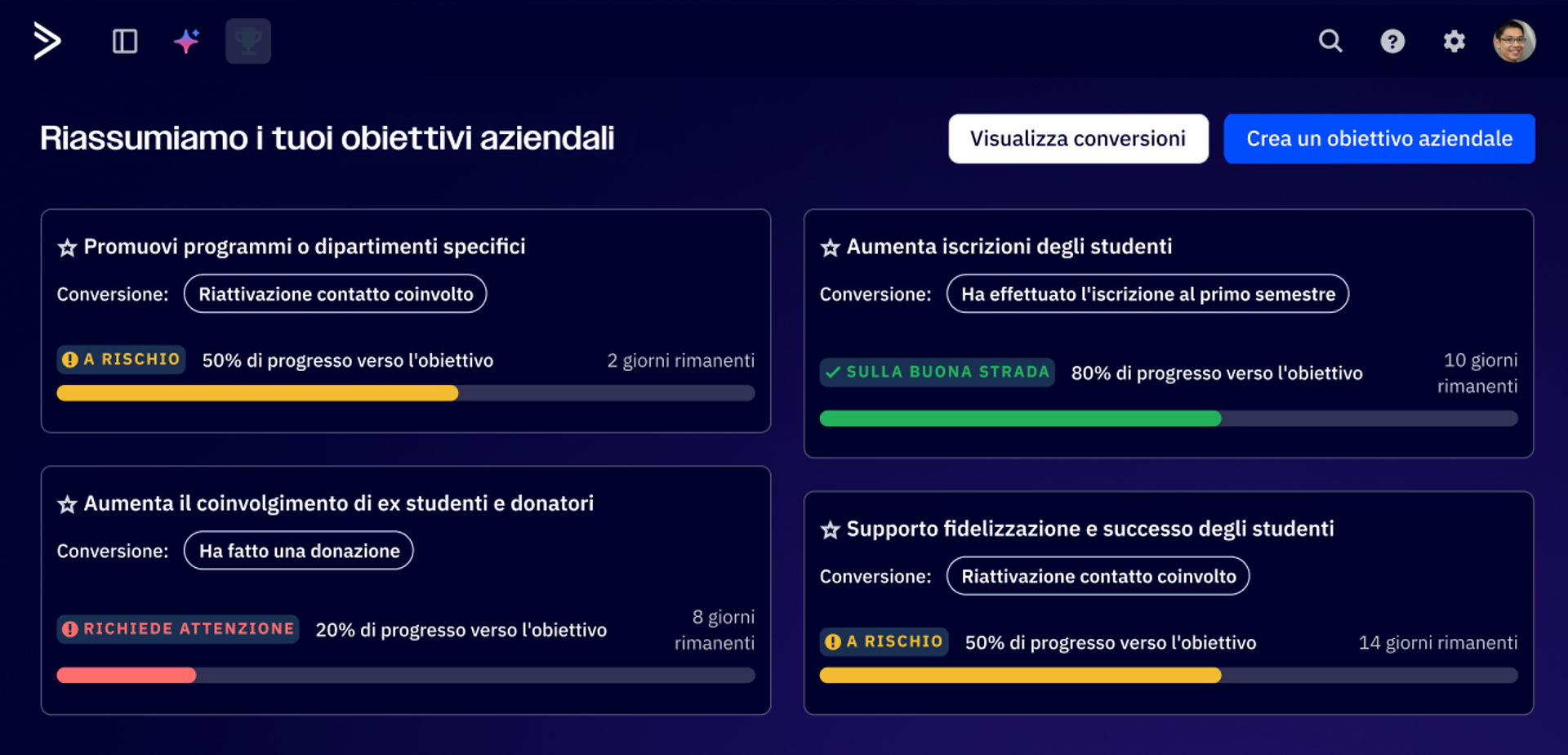
Task: Open the settings gear
Action: click(x=1454, y=41)
